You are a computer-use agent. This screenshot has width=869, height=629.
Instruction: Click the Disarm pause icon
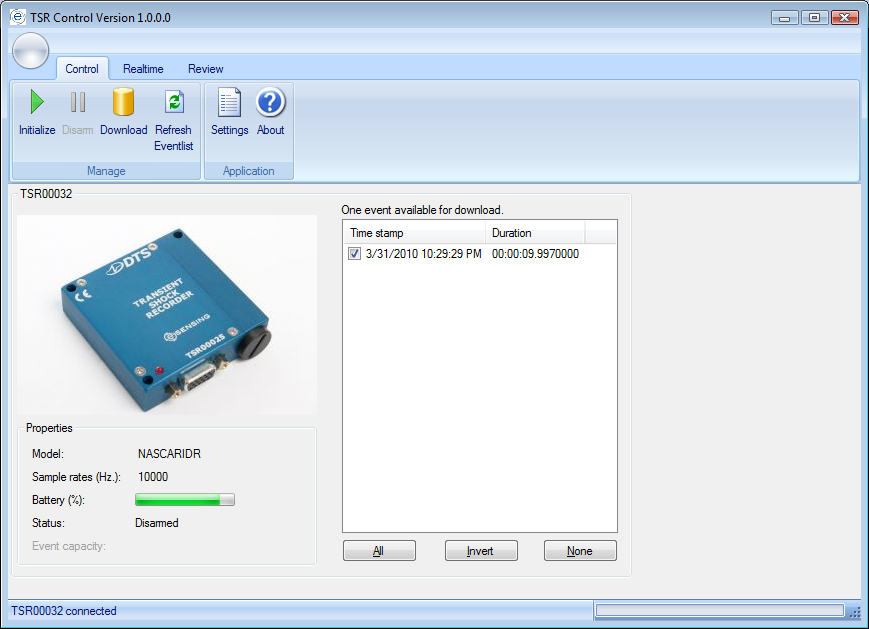(78, 102)
